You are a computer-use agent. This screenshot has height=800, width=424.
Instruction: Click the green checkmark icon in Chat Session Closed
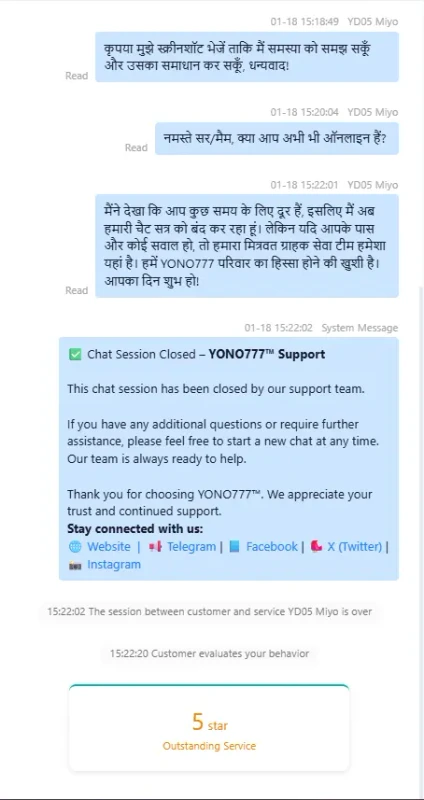pyautogui.click(x=75, y=354)
